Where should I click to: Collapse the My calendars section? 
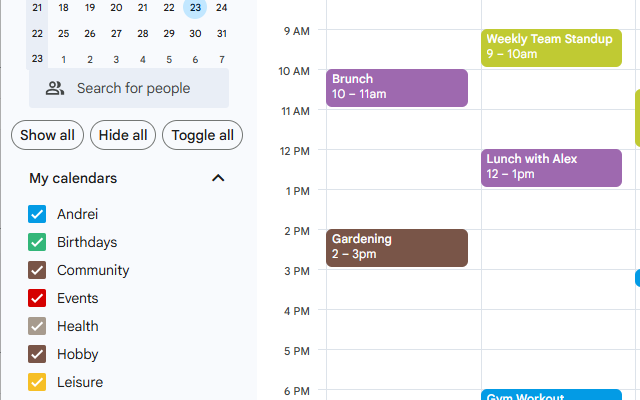(218, 178)
